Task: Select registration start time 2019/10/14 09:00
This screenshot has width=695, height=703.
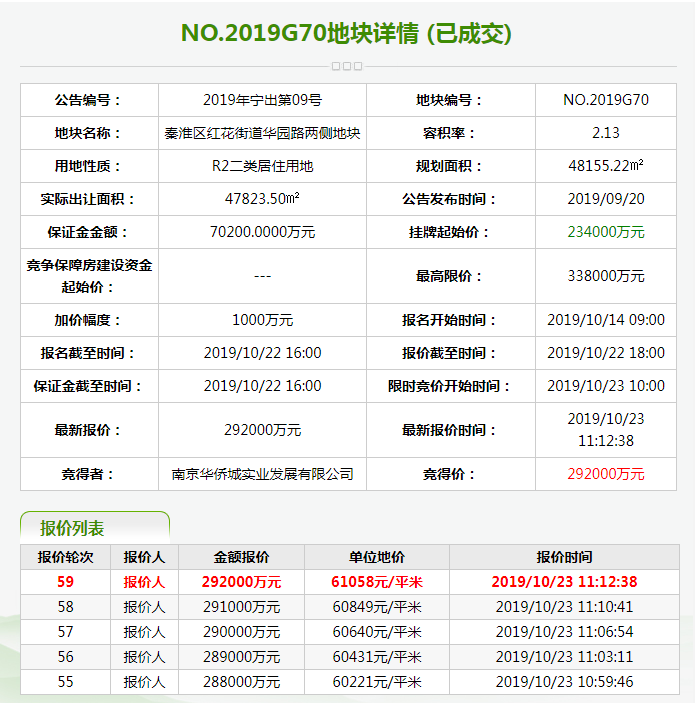Action: tap(606, 320)
